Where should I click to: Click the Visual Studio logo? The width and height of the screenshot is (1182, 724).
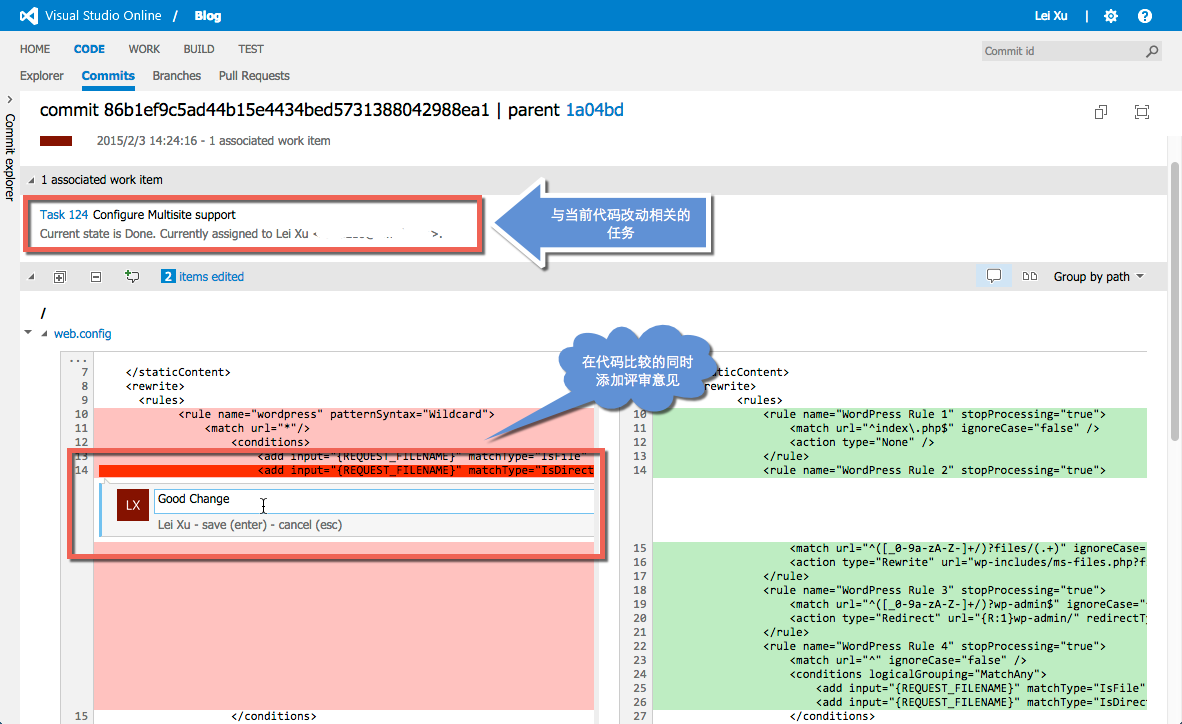(x=29, y=16)
